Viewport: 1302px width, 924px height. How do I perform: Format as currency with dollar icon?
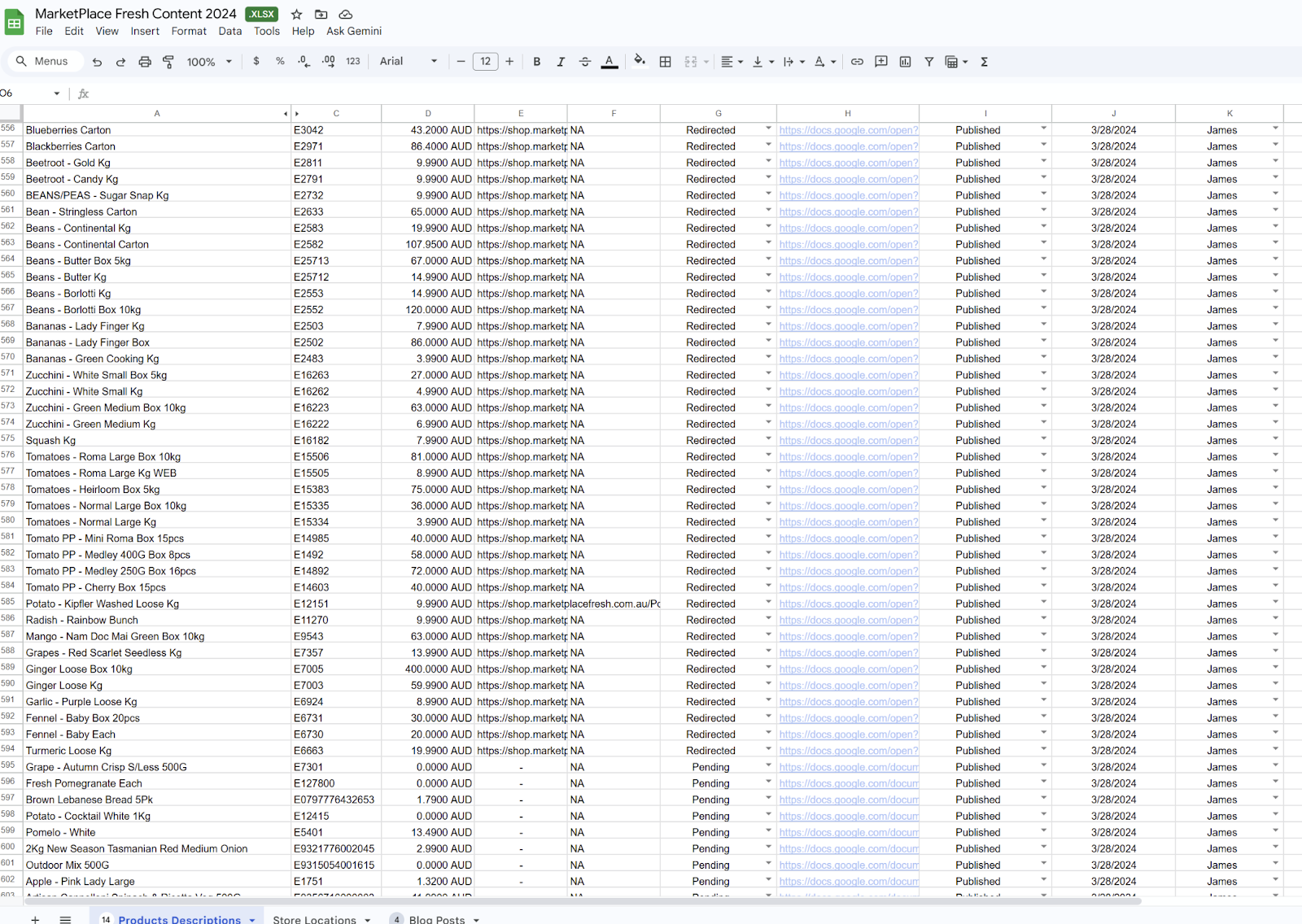tap(256, 61)
